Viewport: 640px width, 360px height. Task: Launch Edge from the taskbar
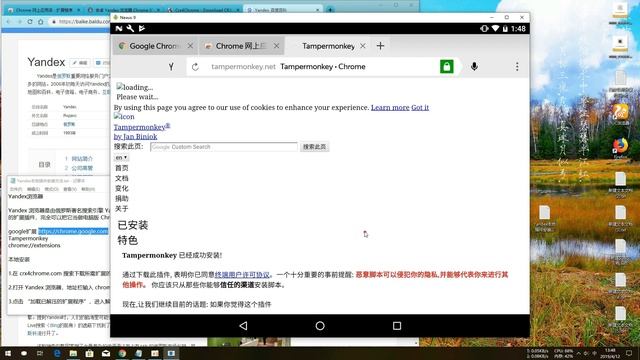tap(57, 353)
